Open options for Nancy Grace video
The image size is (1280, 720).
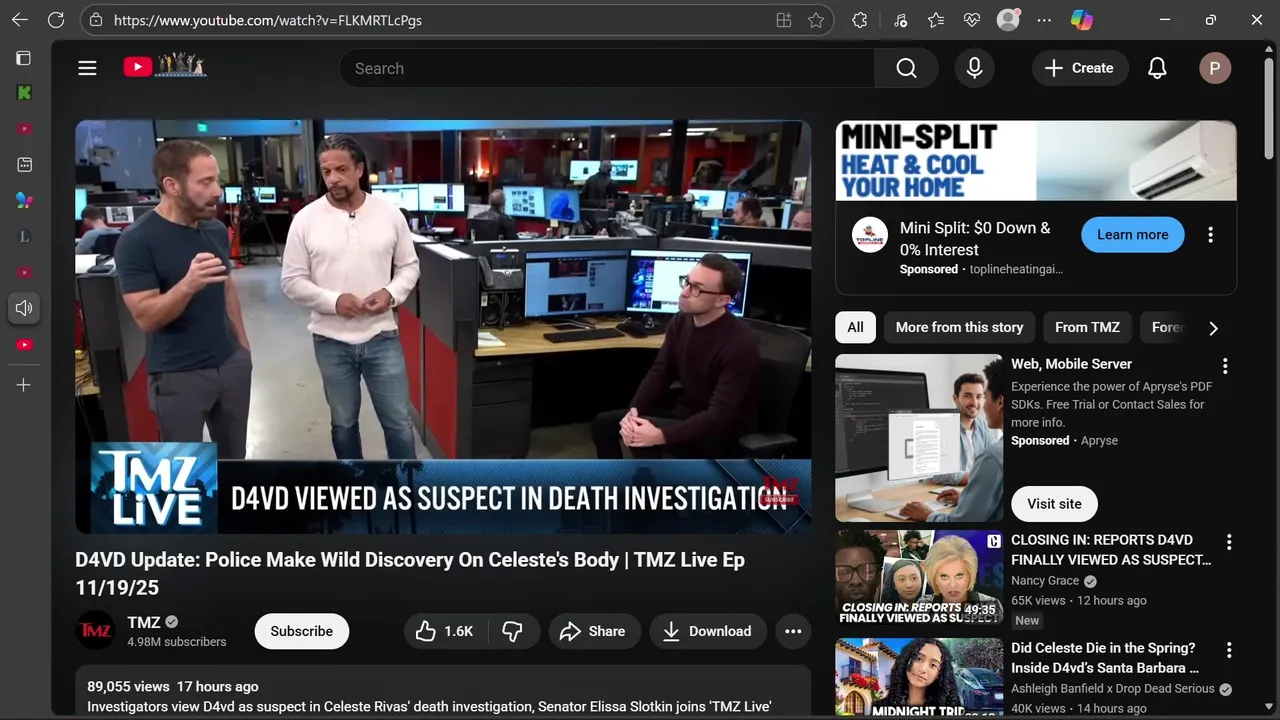coord(1229,542)
